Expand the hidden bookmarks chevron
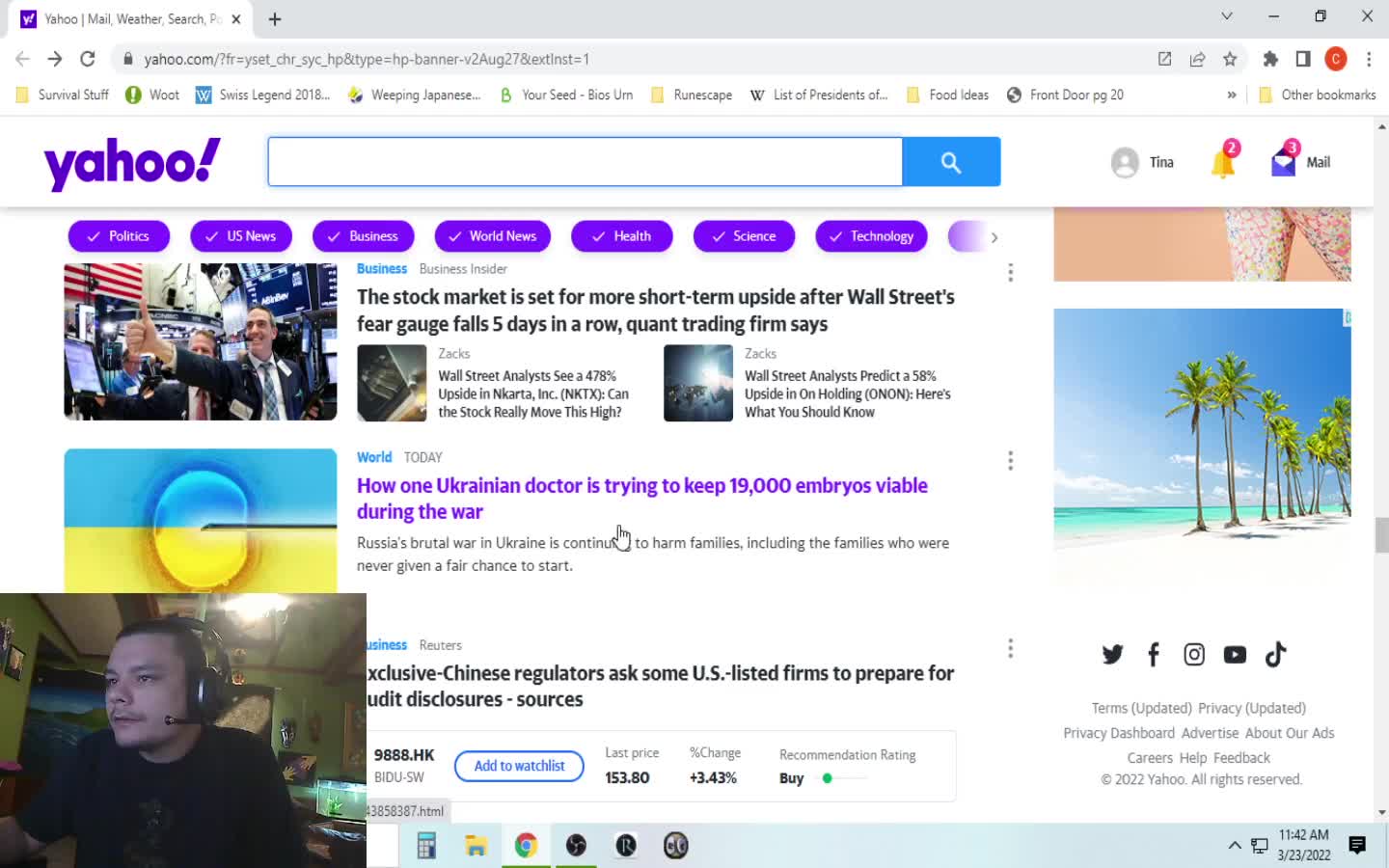This screenshot has height=868, width=1389. 1232,95
